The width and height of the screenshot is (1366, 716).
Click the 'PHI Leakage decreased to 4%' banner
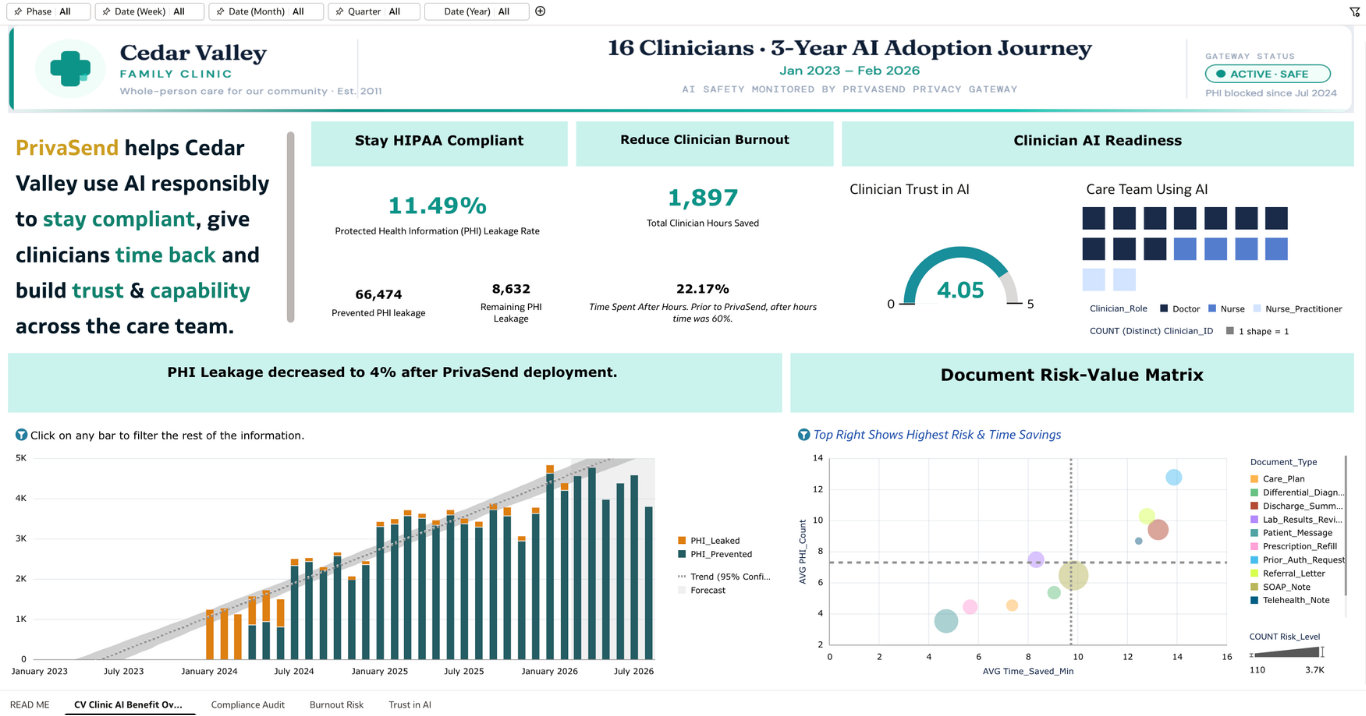pyautogui.click(x=394, y=382)
